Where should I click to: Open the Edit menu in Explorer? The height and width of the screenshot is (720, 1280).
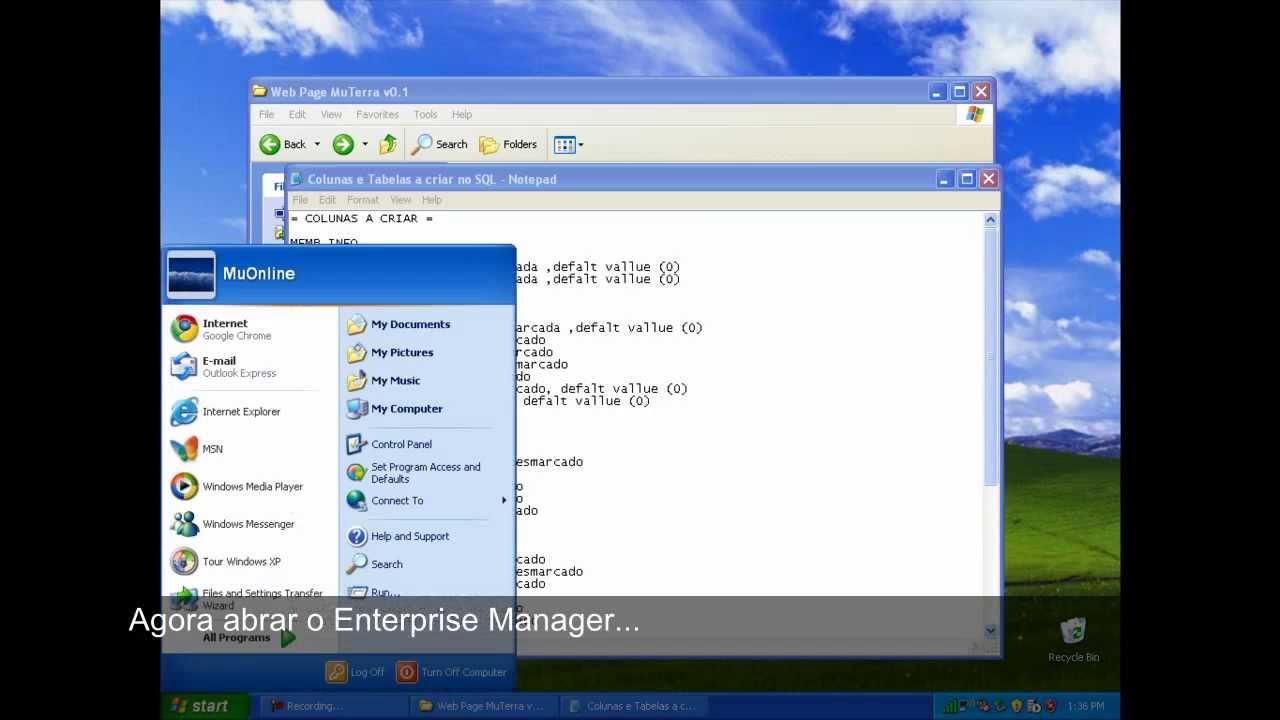[298, 115]
